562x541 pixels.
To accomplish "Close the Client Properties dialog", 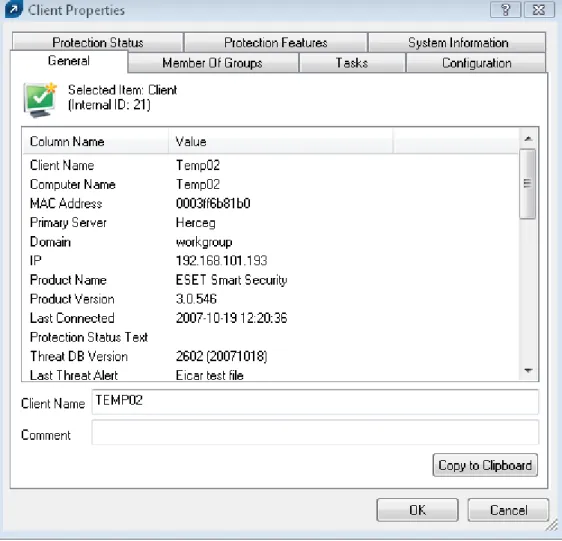I will [539, 10].
